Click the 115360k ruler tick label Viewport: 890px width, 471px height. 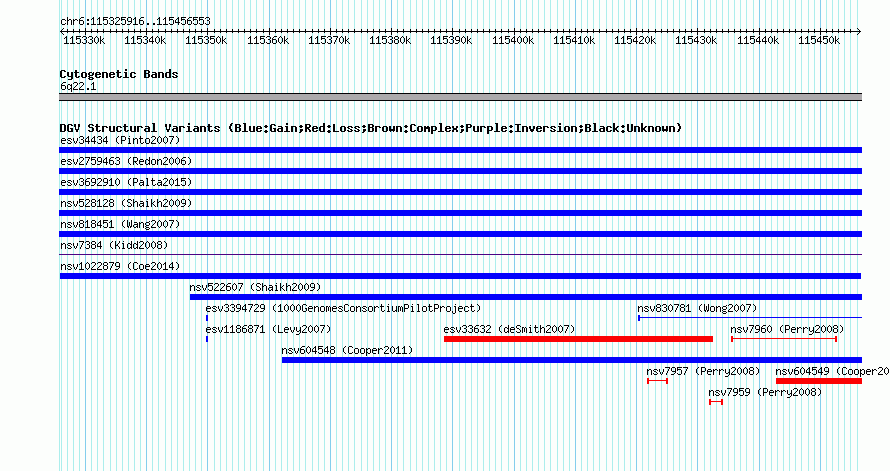(268, 40)
